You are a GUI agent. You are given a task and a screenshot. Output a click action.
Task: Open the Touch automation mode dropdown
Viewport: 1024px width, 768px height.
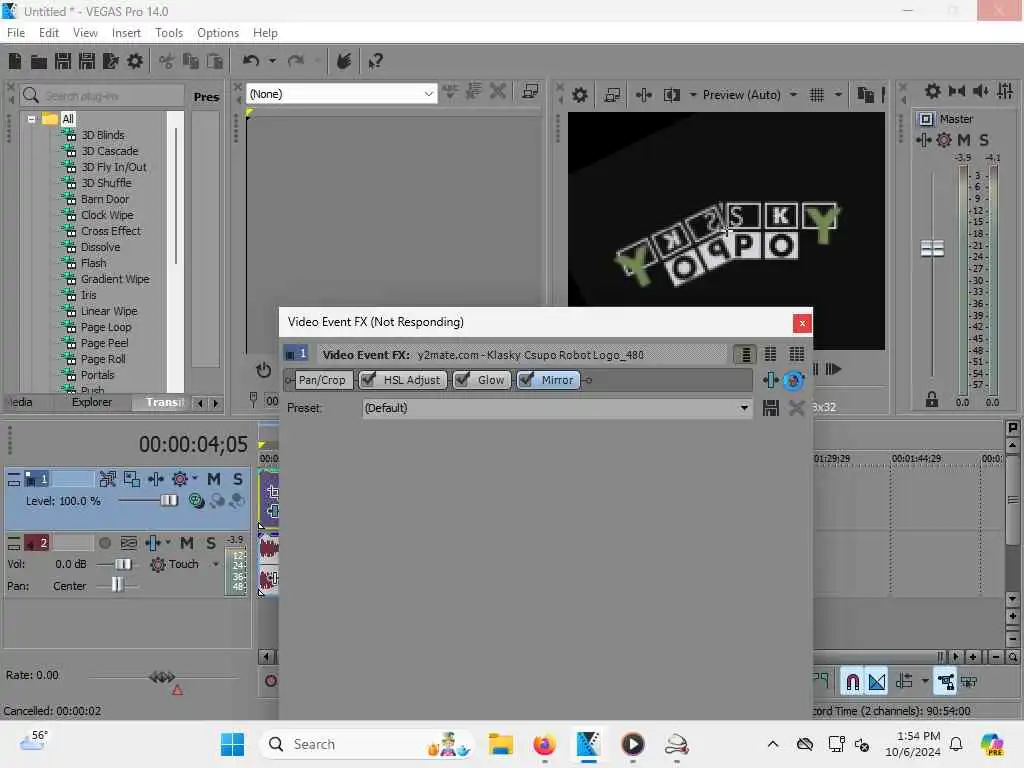[x=216, y=564]
